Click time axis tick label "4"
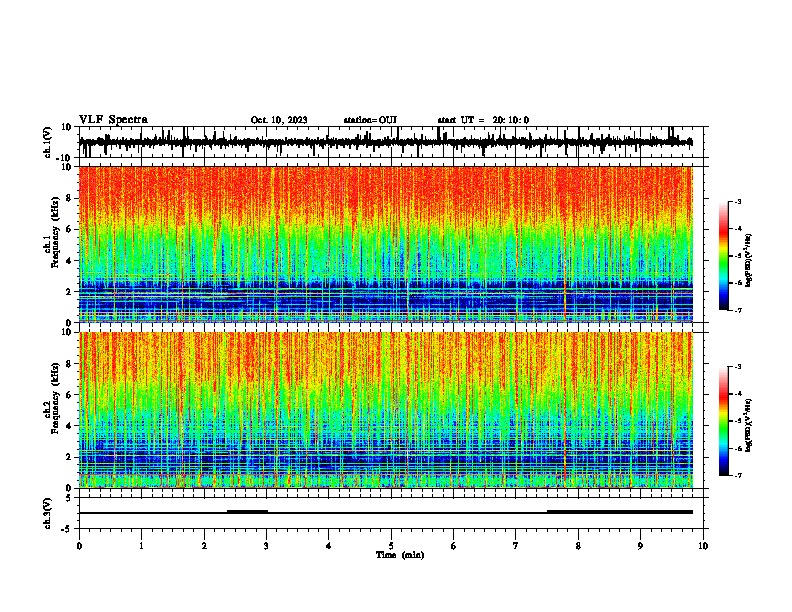This screenshot has height=612, width=792. point(329,546)
